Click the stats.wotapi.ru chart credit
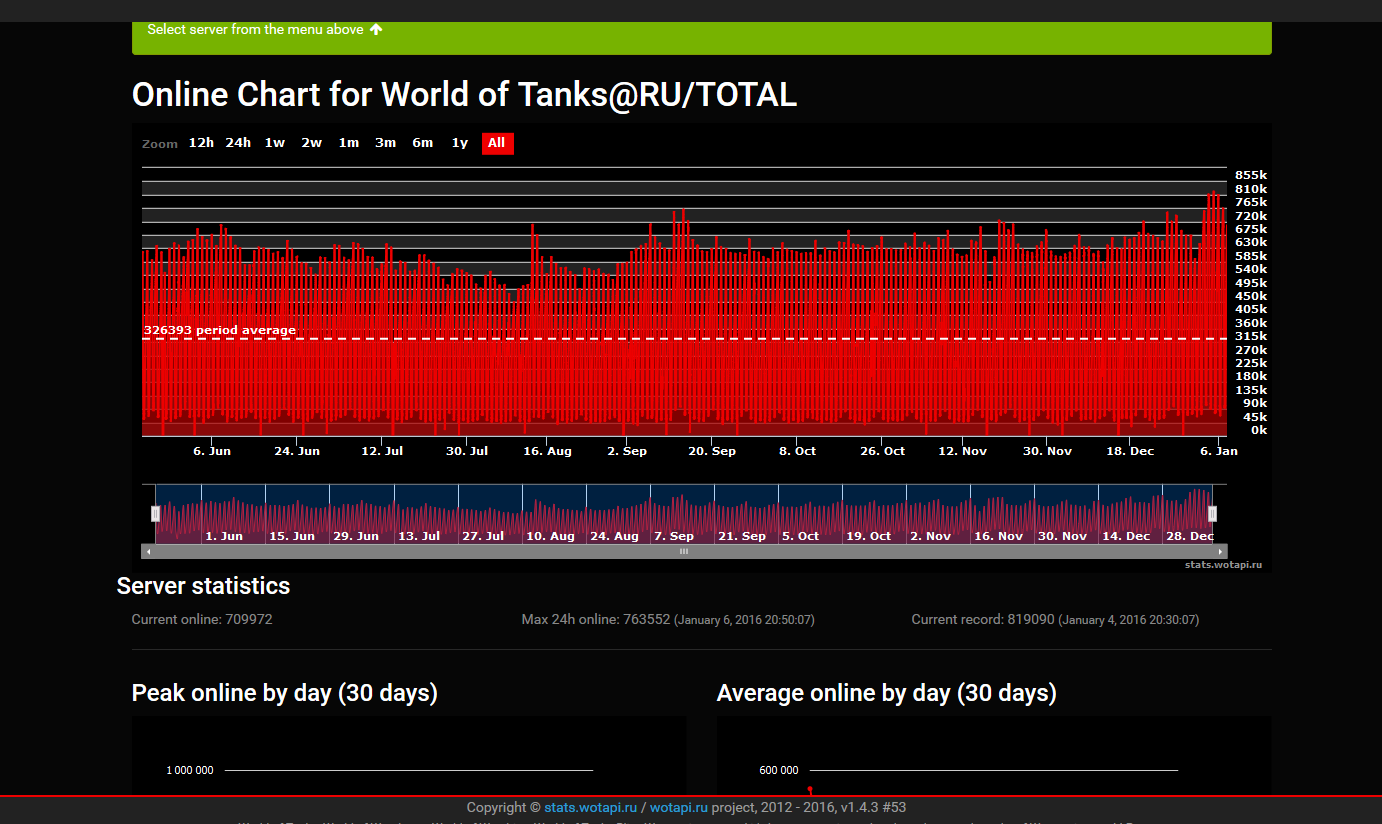The image size is (1382, 824). tap(1223, 565)
